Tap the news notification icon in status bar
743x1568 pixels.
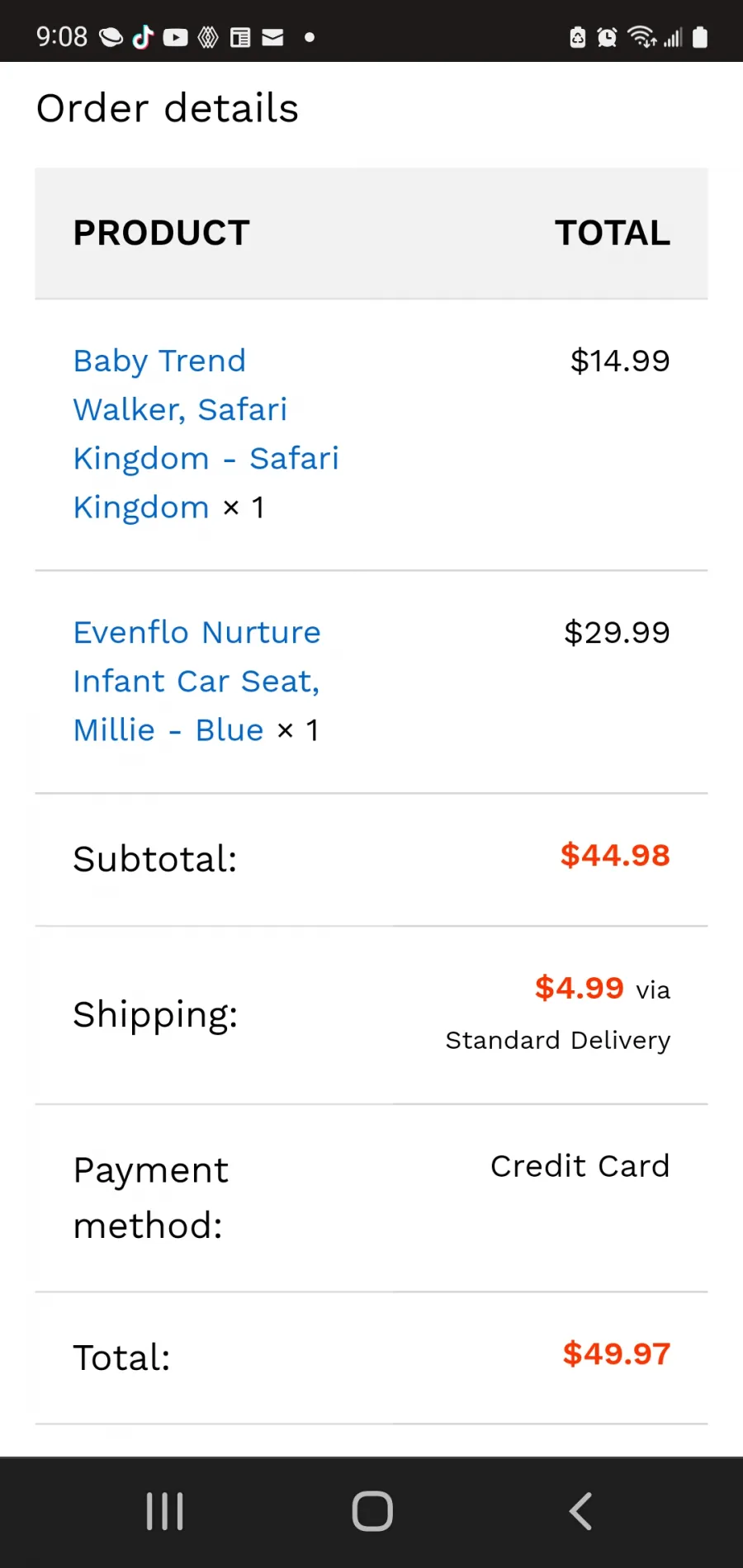coord(240,37)
